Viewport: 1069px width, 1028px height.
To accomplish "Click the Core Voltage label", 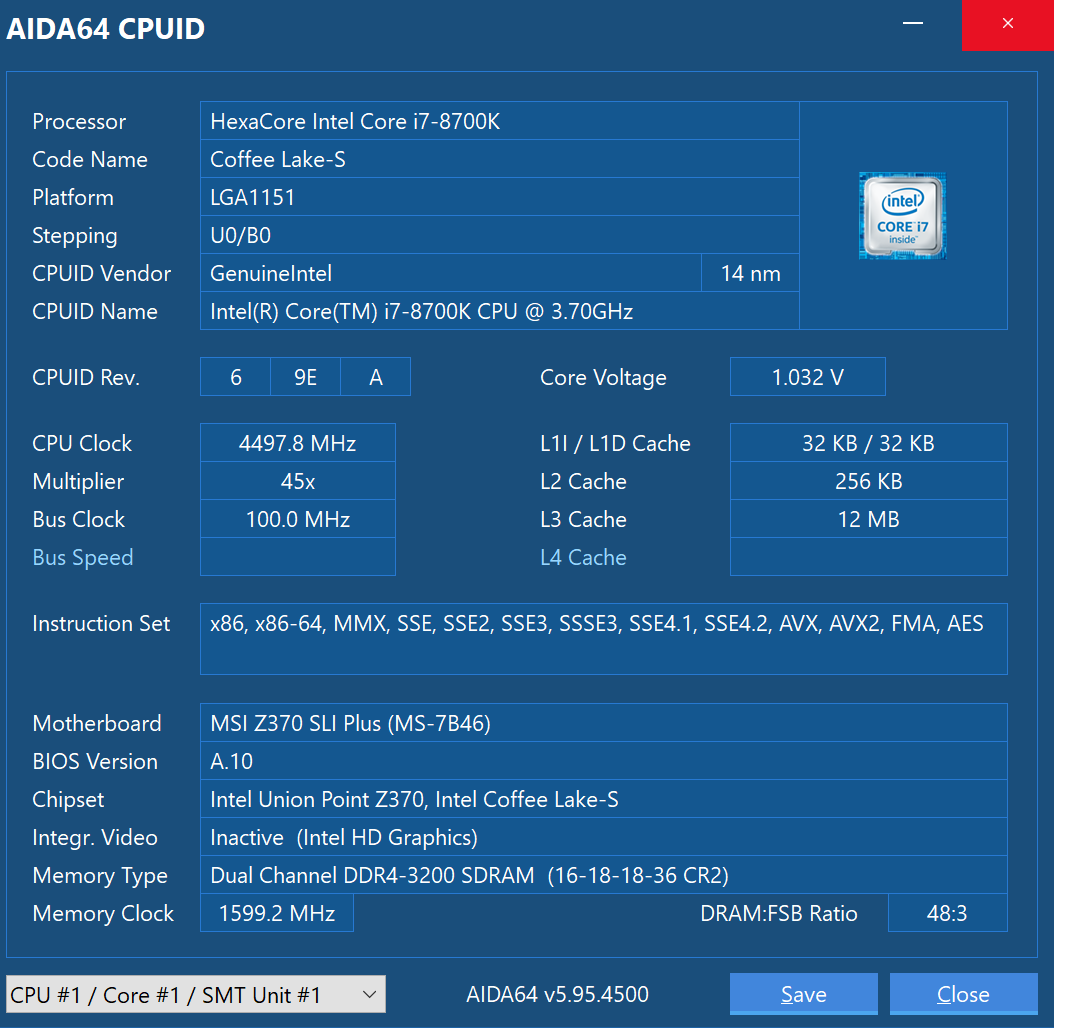I will coord(603,378).
